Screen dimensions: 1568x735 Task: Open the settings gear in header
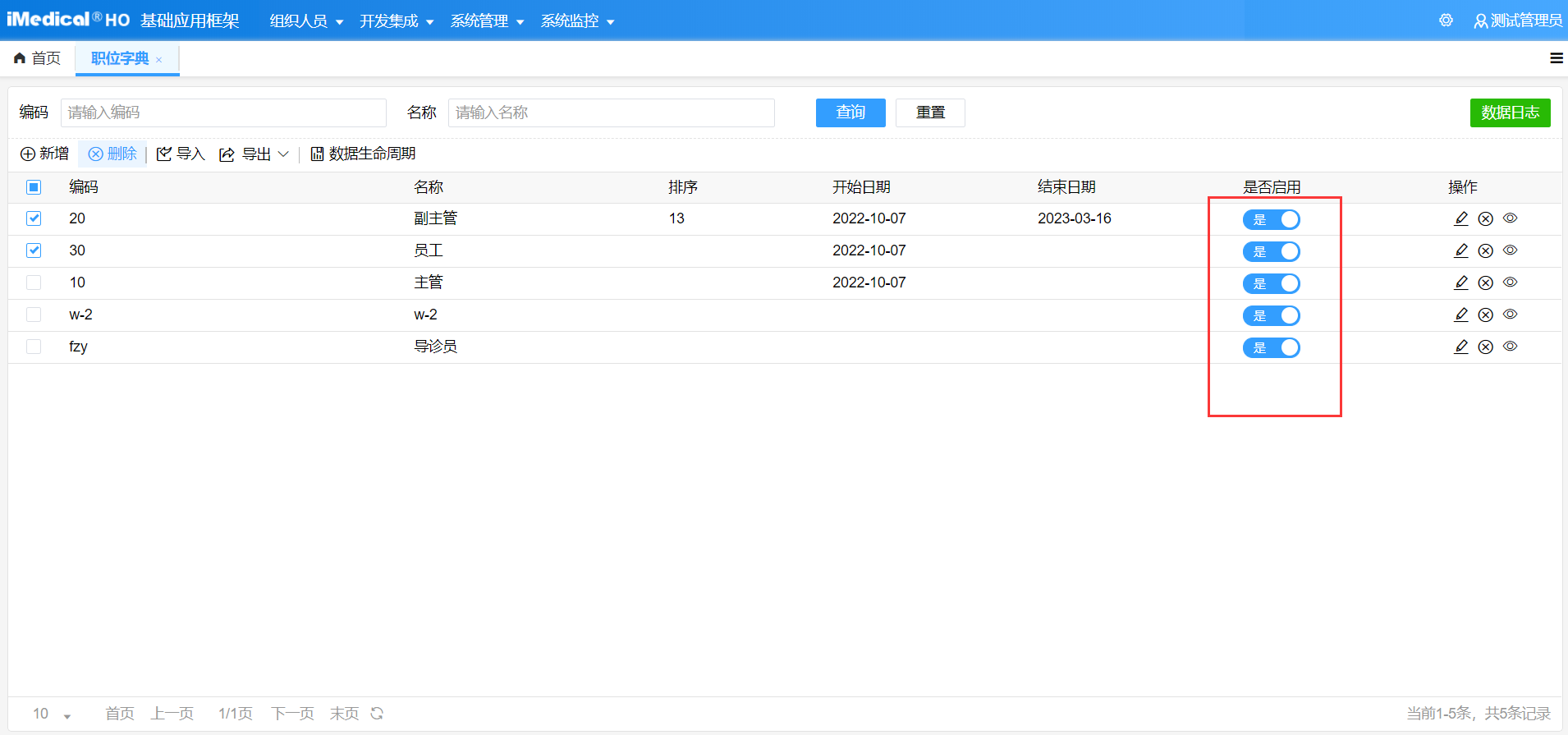[1446, 21]
